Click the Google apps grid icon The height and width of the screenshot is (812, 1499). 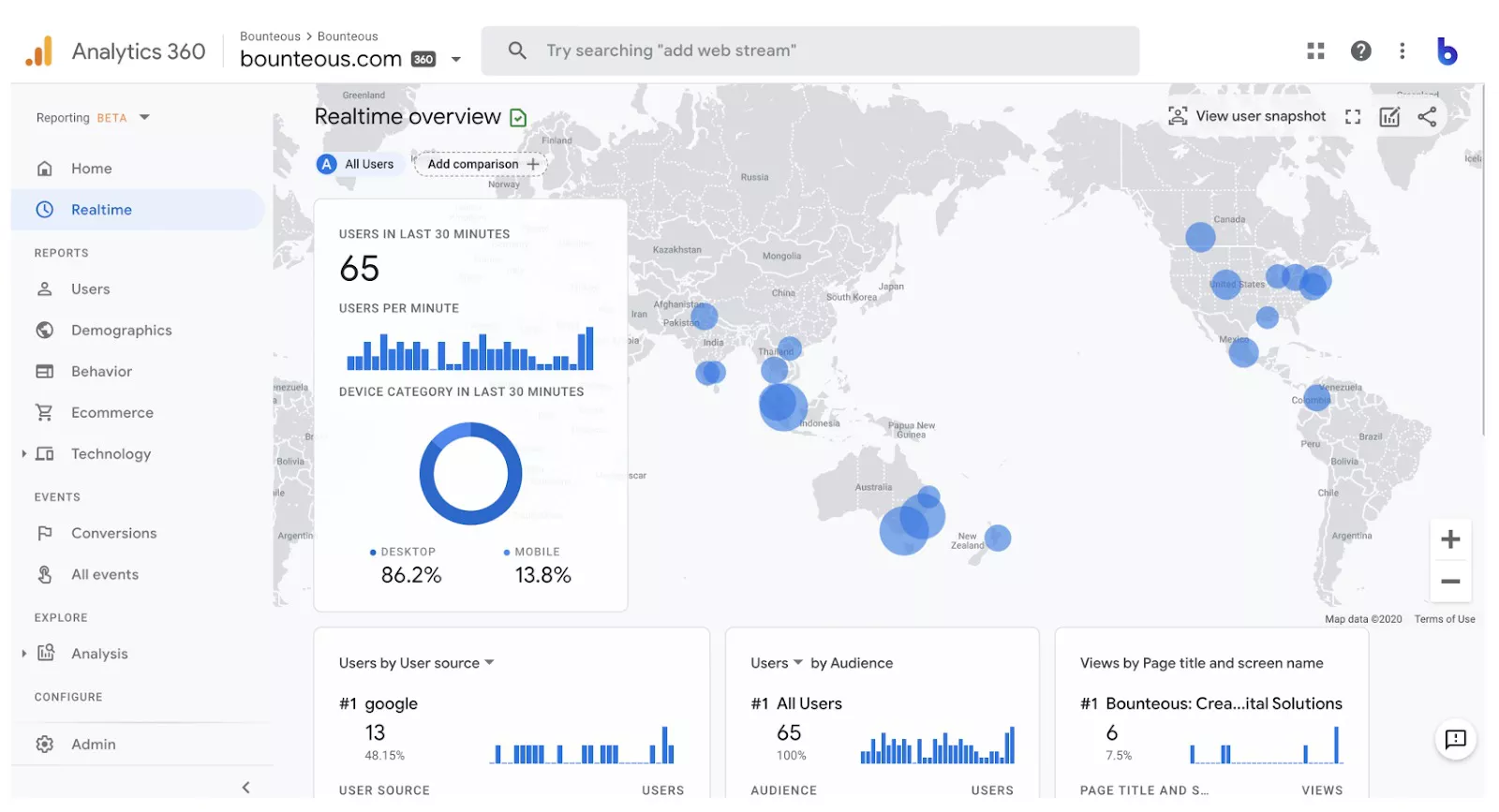coord(1315,51)
